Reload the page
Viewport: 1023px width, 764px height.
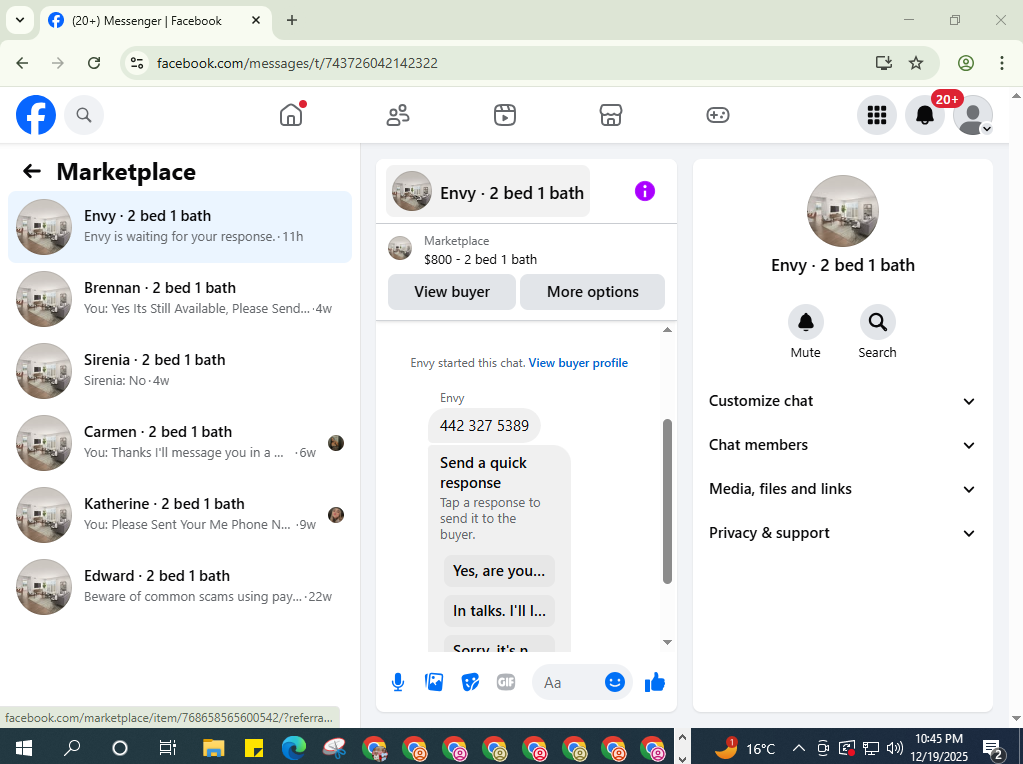94,63
